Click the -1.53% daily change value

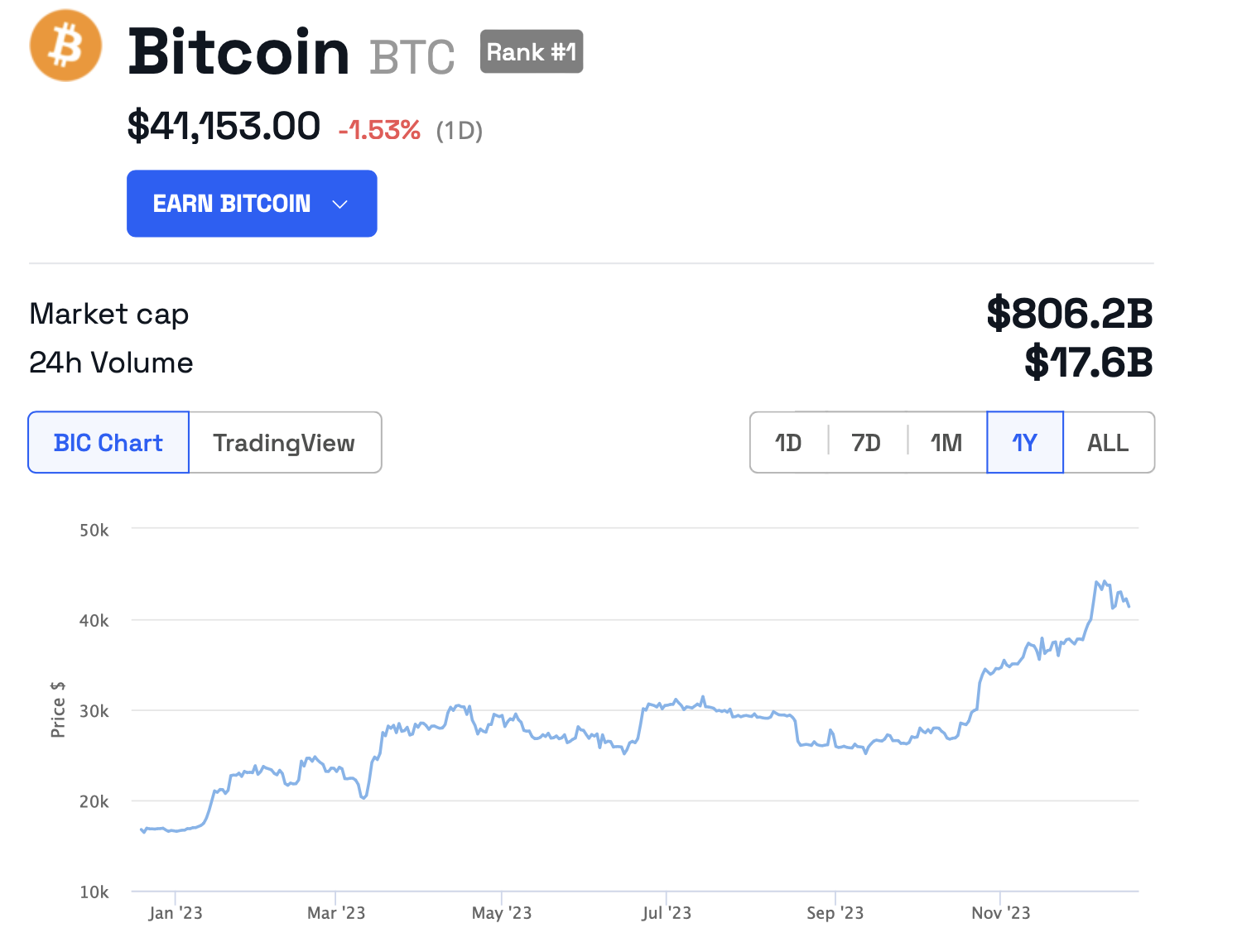(x=379, y=130)
